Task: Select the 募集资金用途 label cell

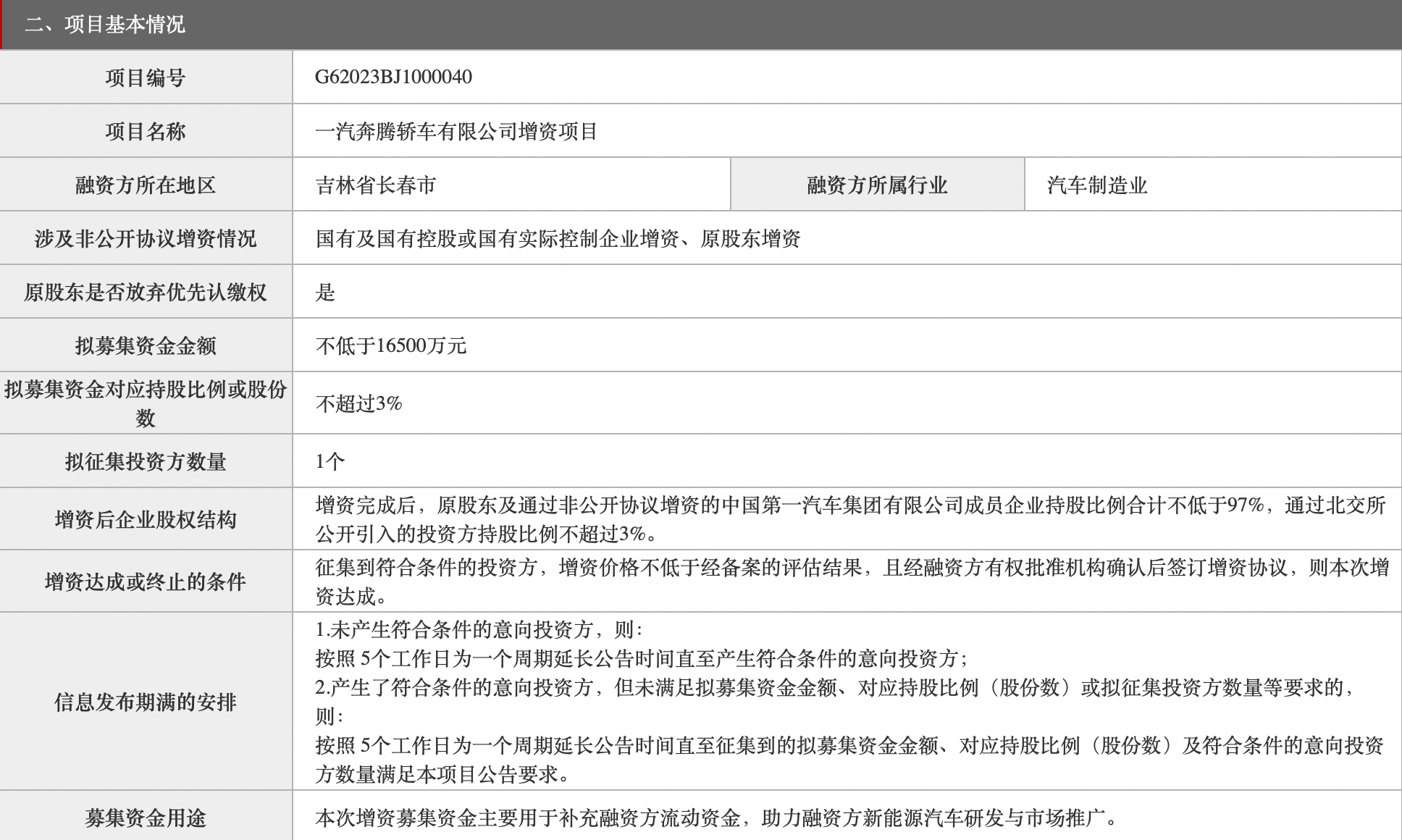Action: click(x=146, y=818)
